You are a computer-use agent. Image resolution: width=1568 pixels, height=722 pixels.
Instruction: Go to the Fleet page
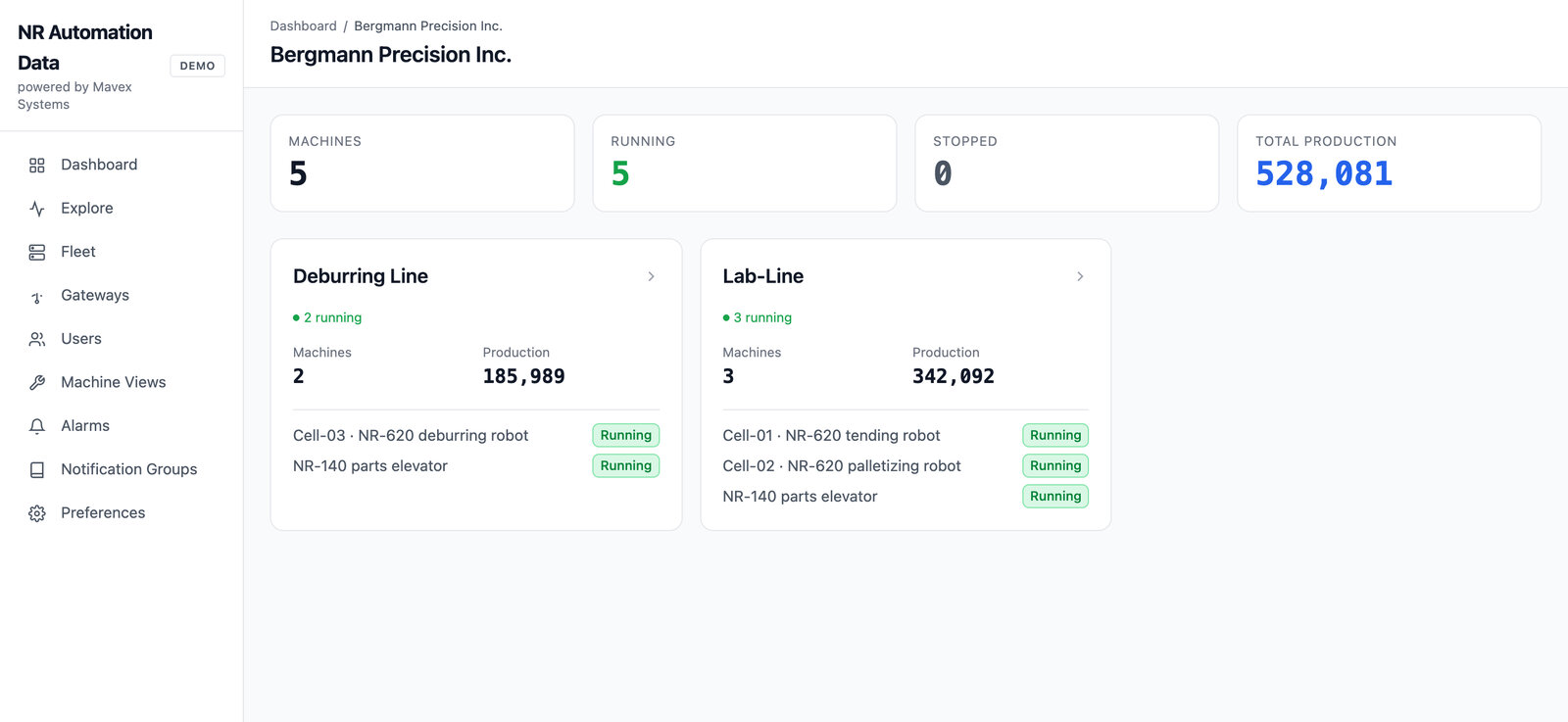[122, 252]
